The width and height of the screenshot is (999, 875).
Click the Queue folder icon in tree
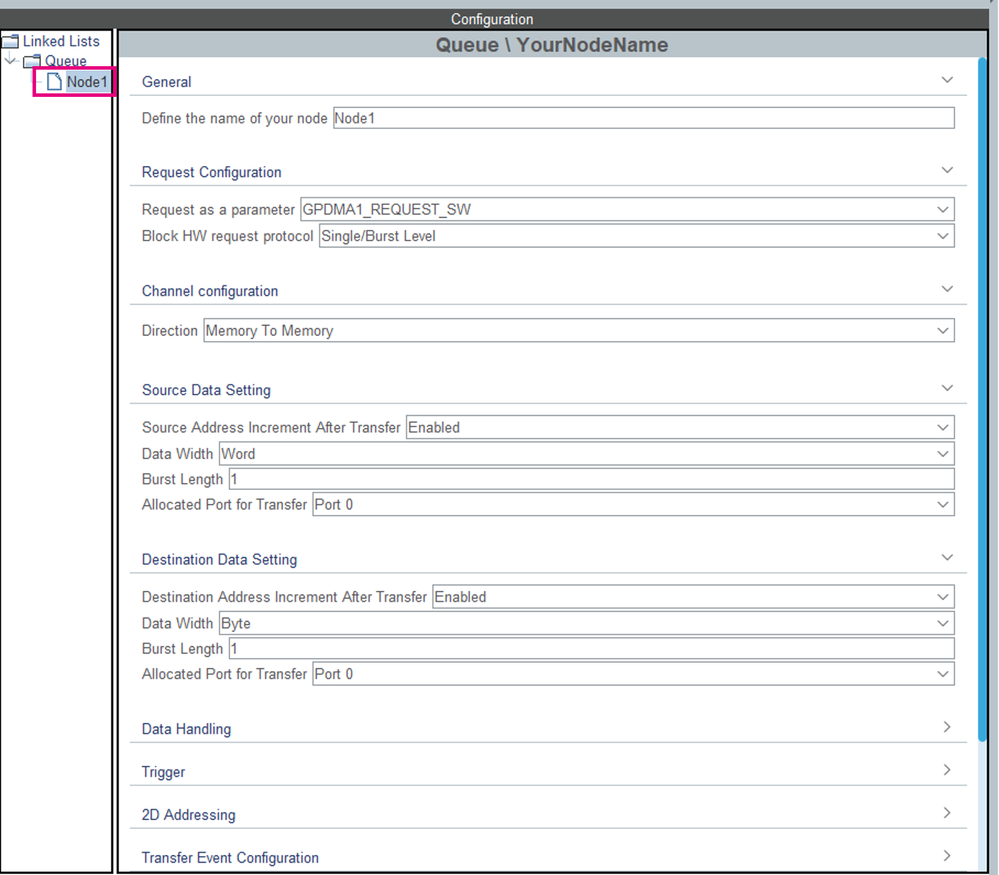click(x=32, y=61)
